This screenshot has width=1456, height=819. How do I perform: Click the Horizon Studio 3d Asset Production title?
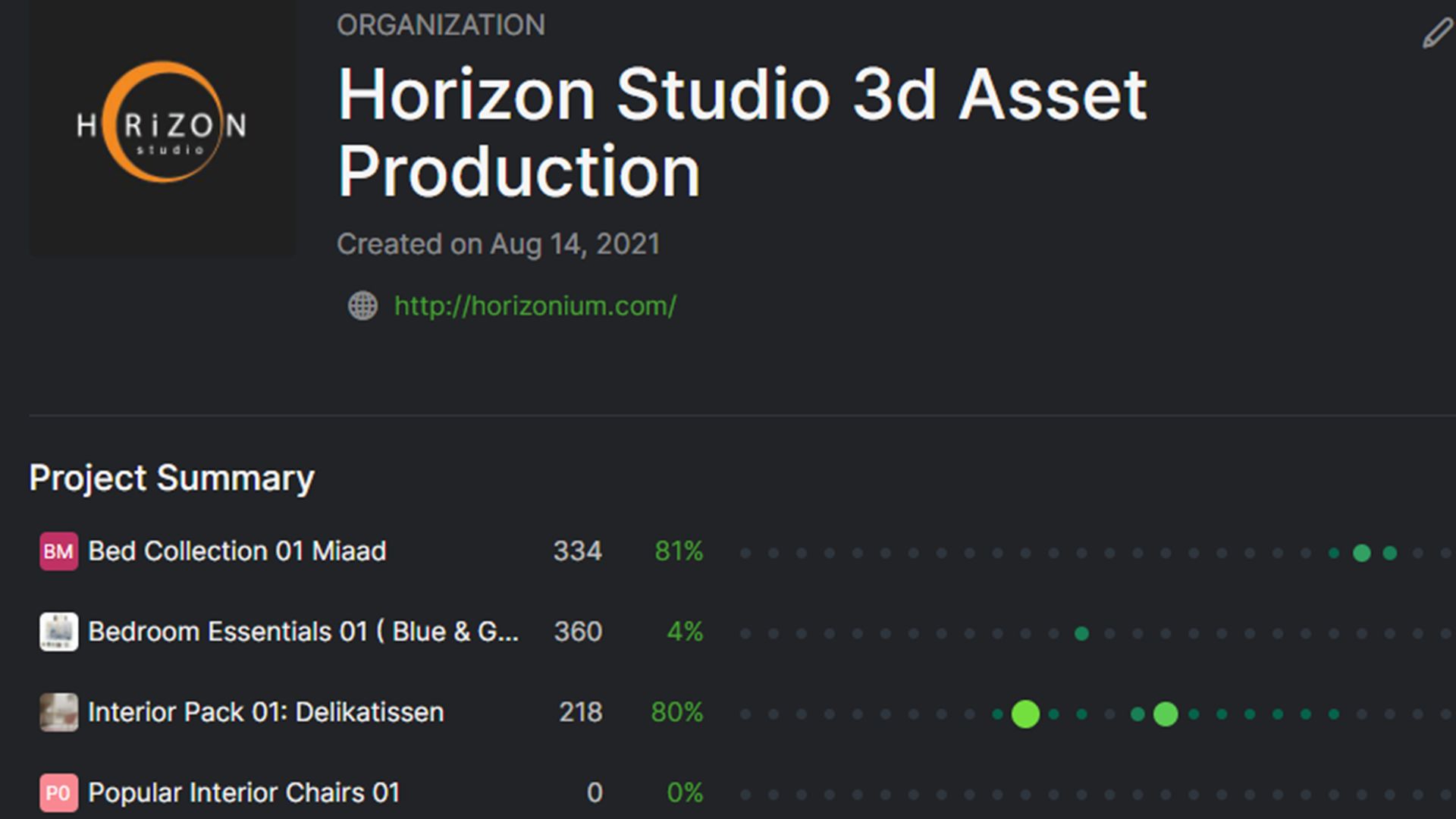pos(742,133)
